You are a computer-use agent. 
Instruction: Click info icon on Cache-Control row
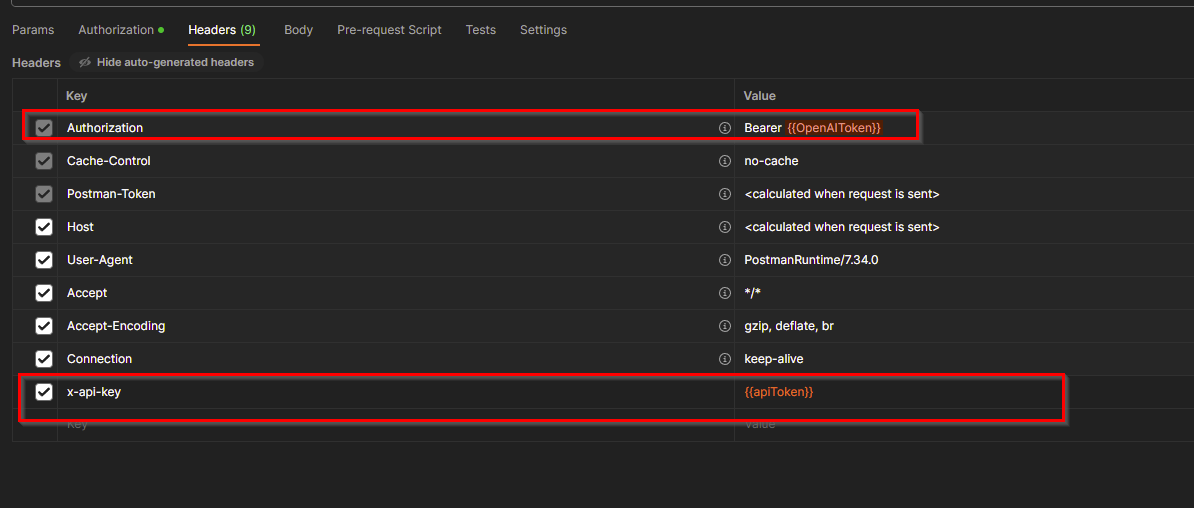pyautogui.click(x=724, y=161)
